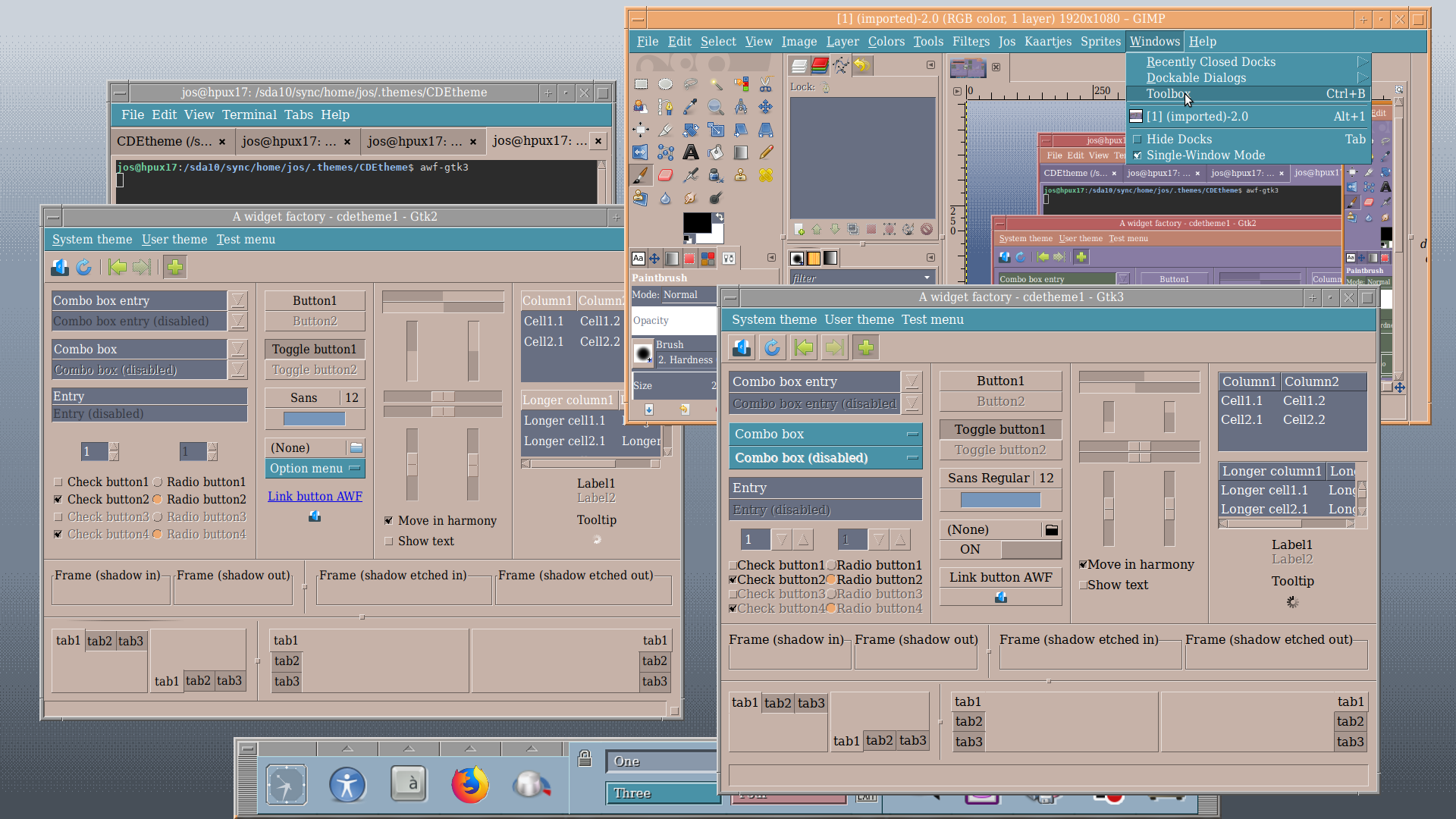1456x819 pixels.
Task: Toggle 'Move in harmony' in Gtk2 window
Action: click(441, 521)
